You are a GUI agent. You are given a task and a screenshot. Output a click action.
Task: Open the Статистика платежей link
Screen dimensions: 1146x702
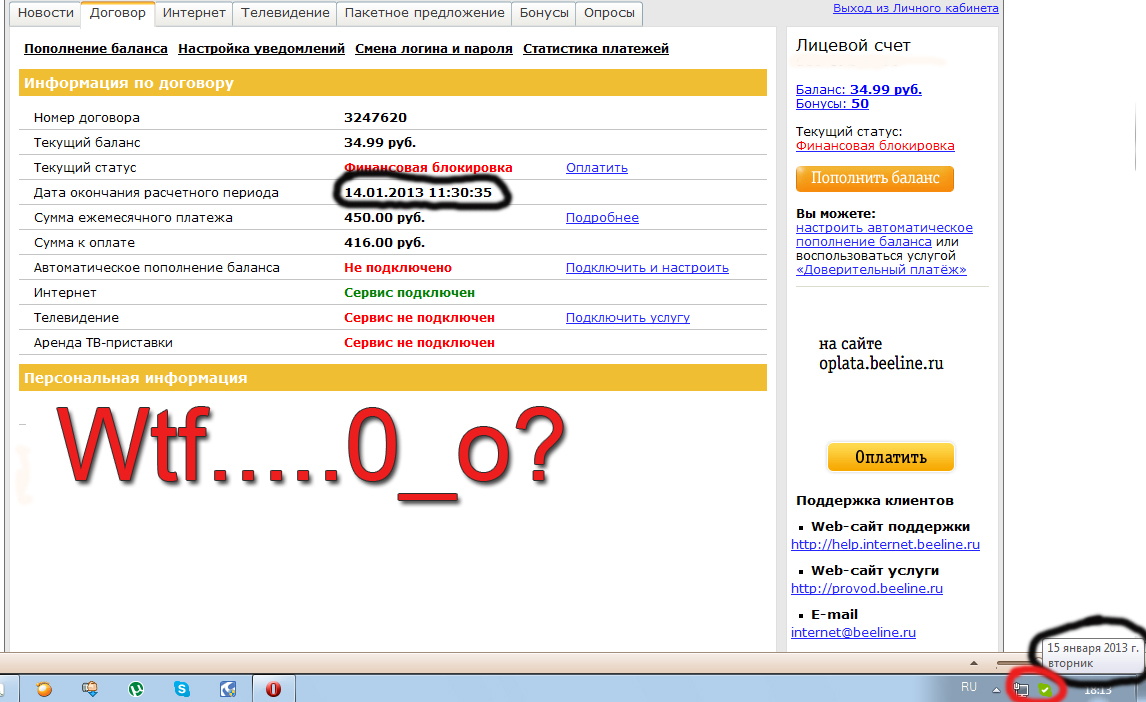pyautogui.click(x=596, y=48)
